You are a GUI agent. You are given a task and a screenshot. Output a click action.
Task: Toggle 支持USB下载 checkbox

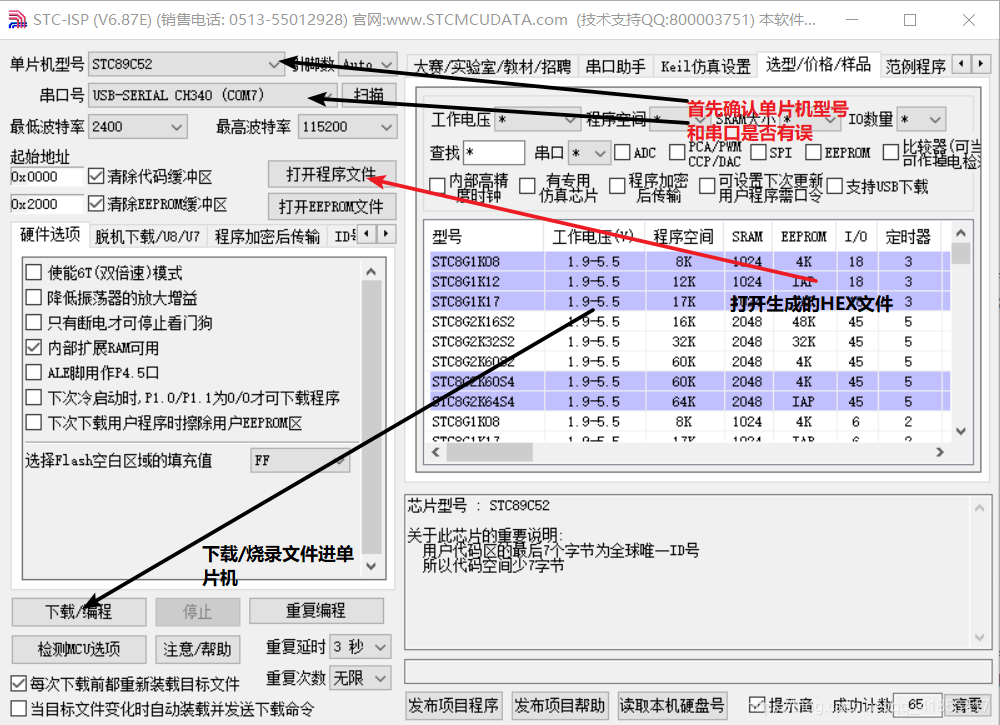coord(834,186)
